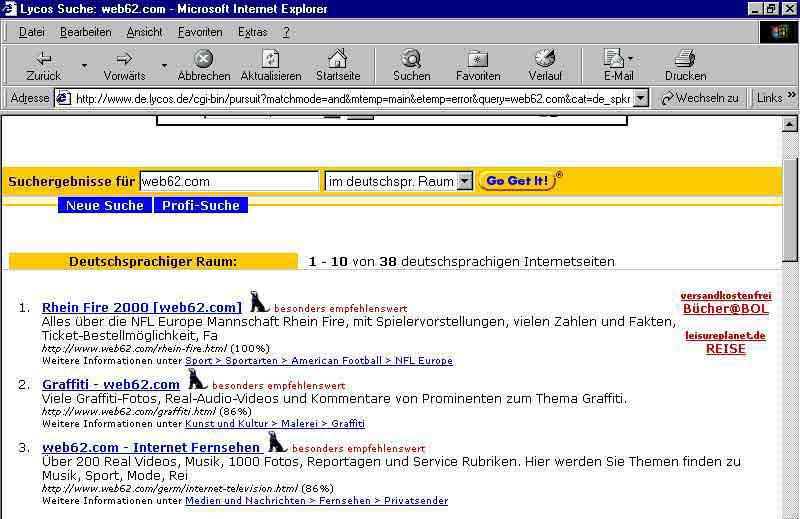Screen dimensions: 800x519
Task: Open Rhein Fire 2000 [web62.com] result
Action: click(x=142, y=307)
